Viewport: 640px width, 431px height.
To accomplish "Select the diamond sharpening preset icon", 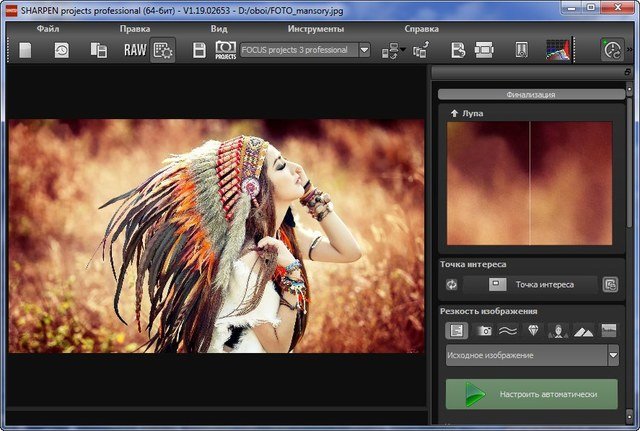I will (533, 331).
